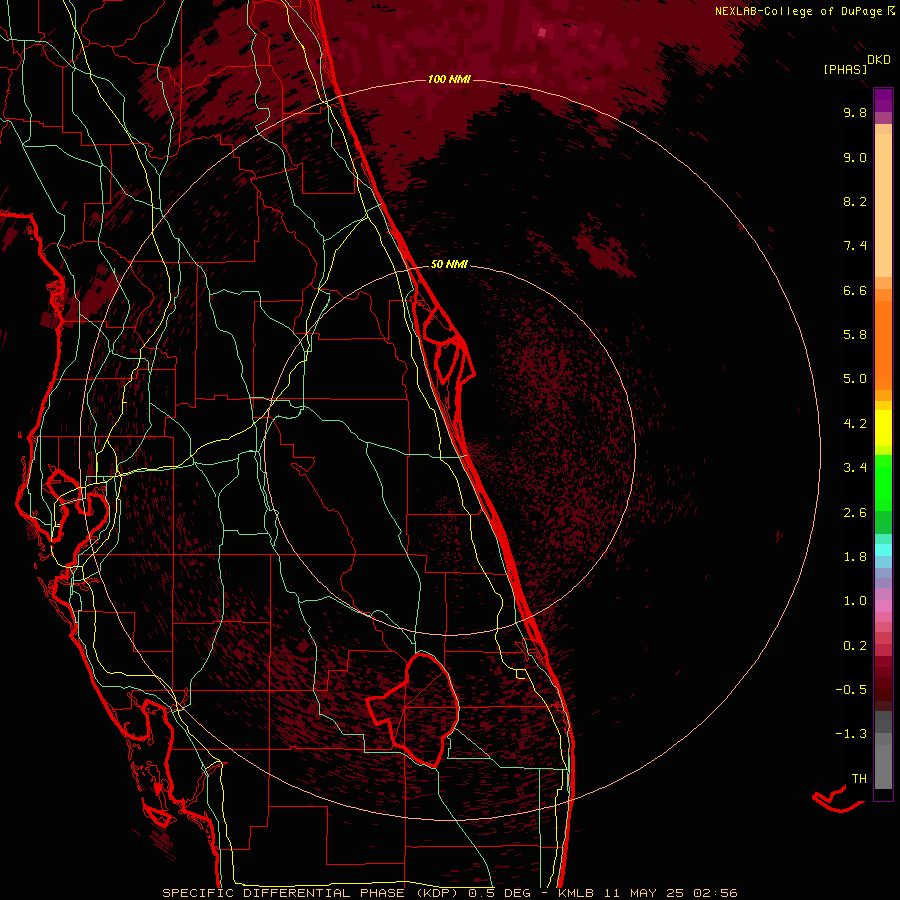Click the 9.0 scale value
The height and width of the screenshot is (900, 900).
pos(855,157)
